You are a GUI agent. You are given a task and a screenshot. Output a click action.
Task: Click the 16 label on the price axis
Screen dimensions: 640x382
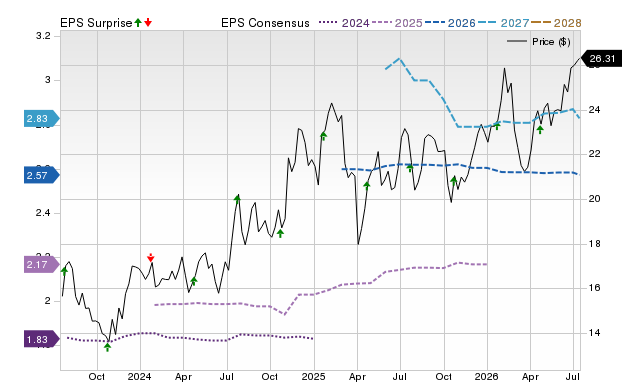[594, 288]
